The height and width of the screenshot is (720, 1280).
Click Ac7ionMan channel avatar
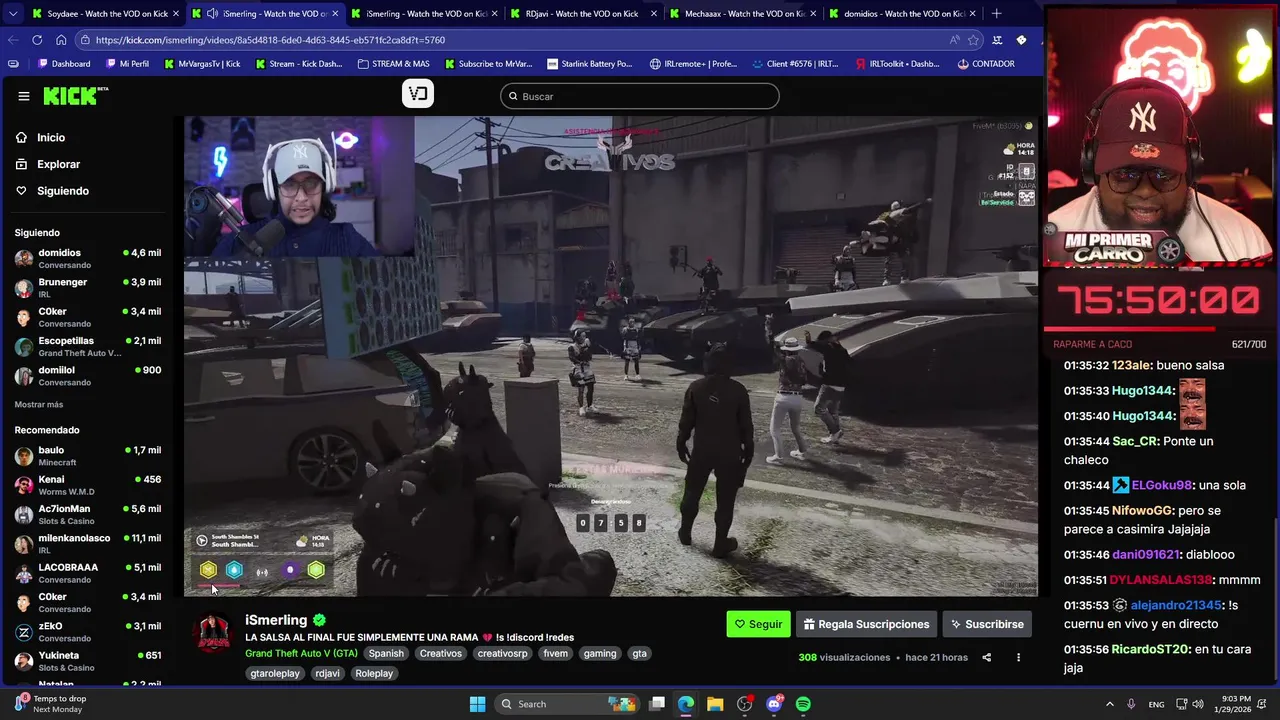click(x=24, y=515)
